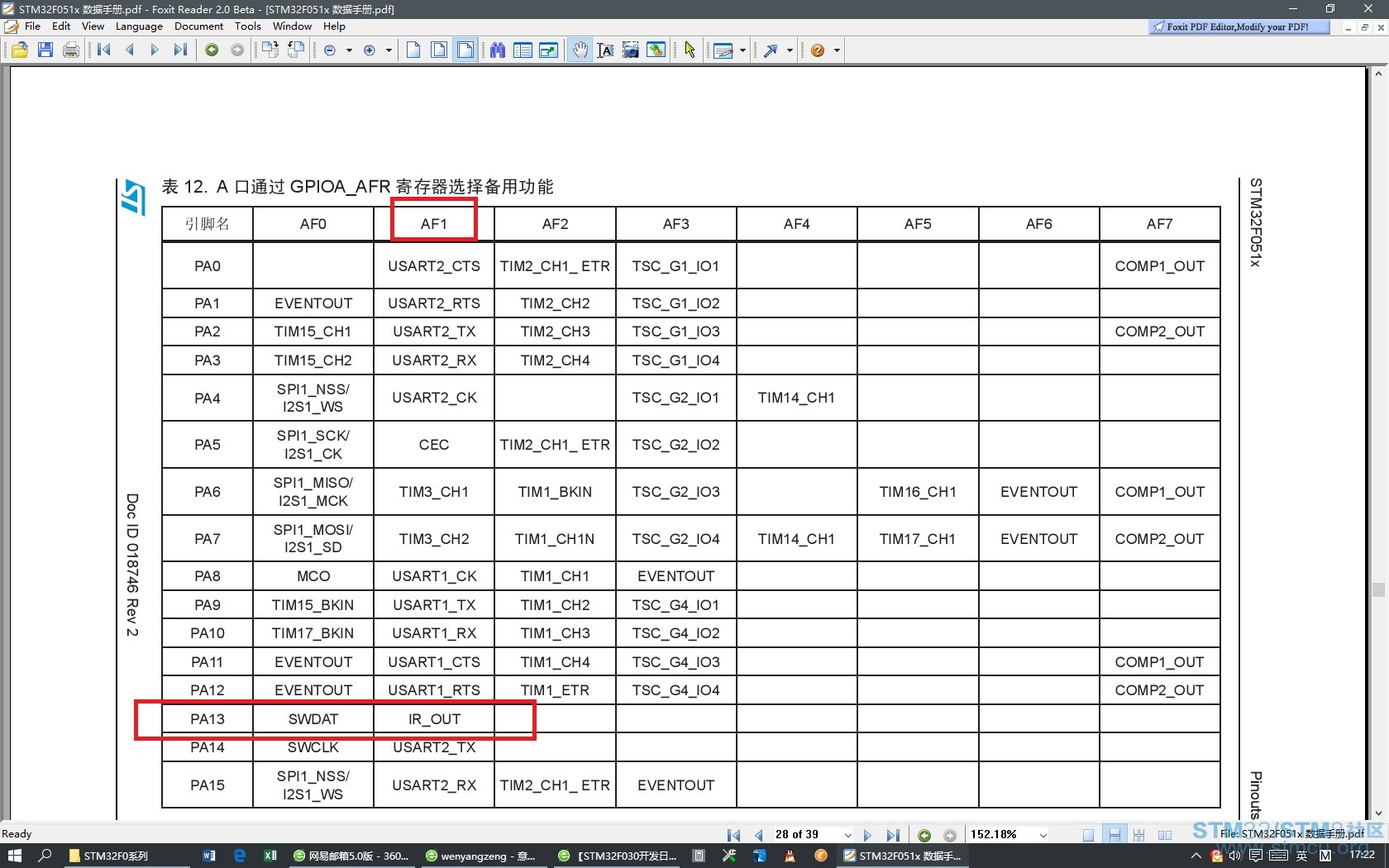
Task: Open the Document menu
Action: (x=198, y=26)
